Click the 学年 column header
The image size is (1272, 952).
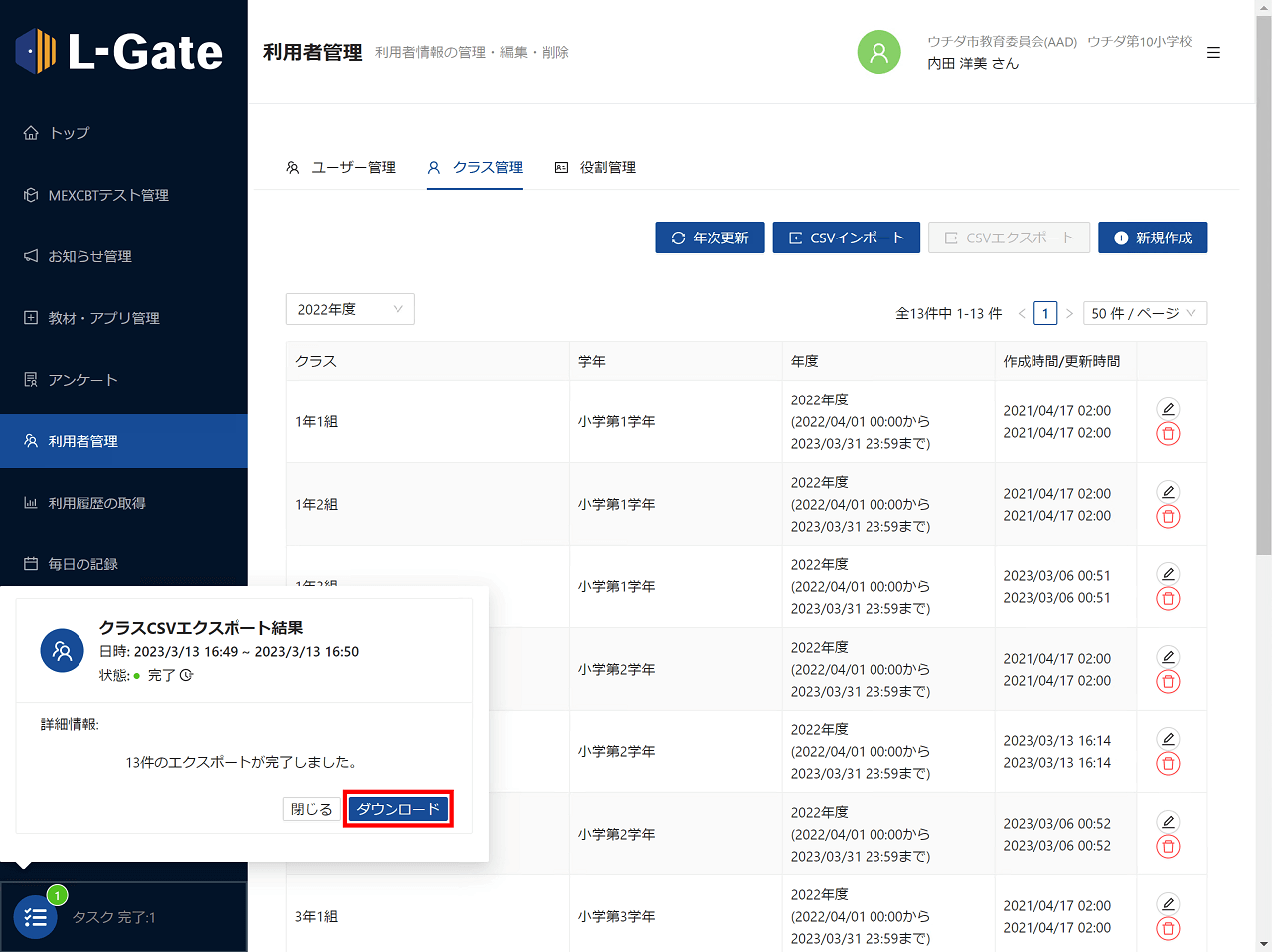(x=677, y=361)
